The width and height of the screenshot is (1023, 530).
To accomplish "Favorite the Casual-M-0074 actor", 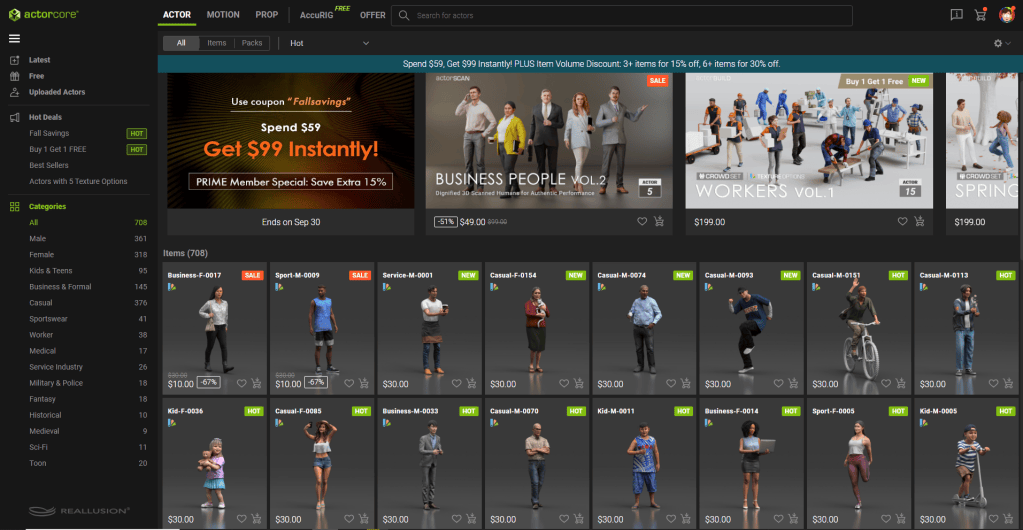I will click(671, 383).
